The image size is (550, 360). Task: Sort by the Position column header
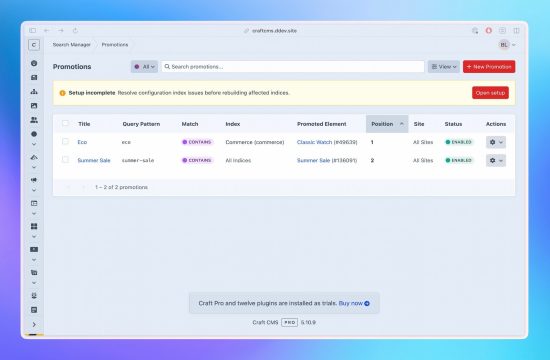[x=387, y=124]
